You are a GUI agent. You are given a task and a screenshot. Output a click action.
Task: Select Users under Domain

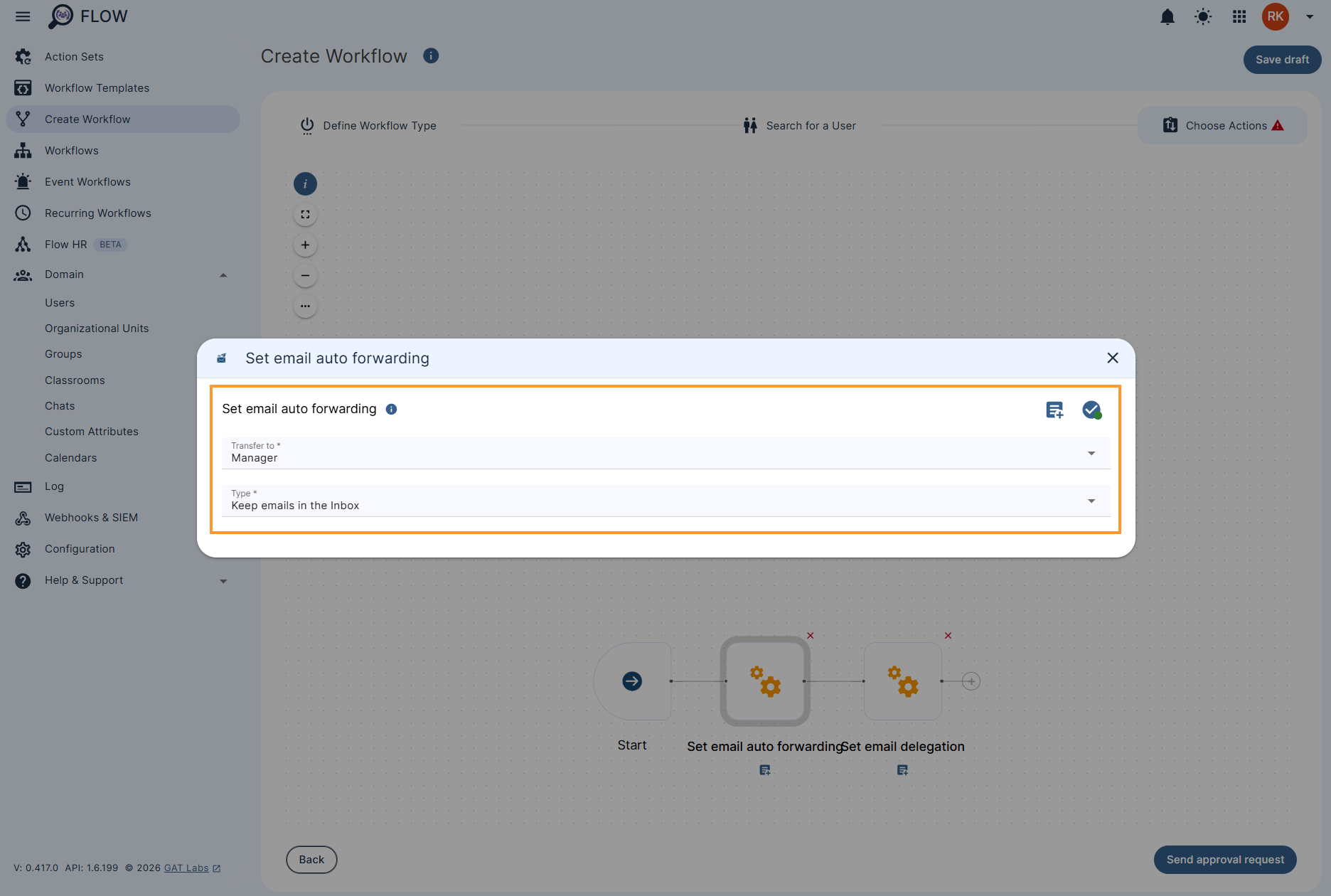[60, 302]
